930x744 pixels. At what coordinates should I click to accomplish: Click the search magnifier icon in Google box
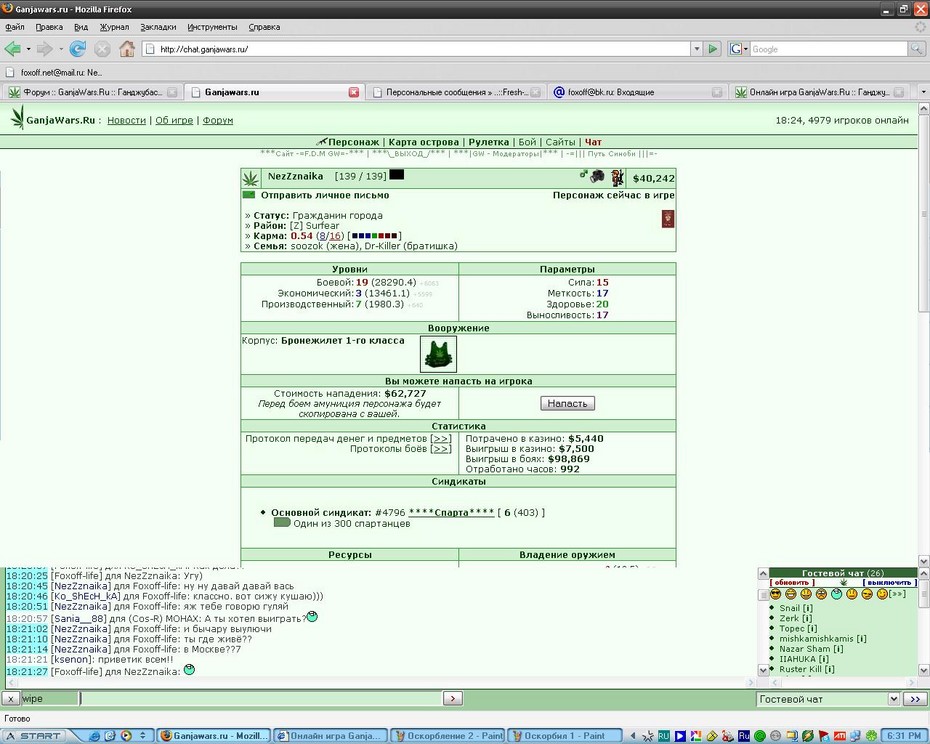917,49
